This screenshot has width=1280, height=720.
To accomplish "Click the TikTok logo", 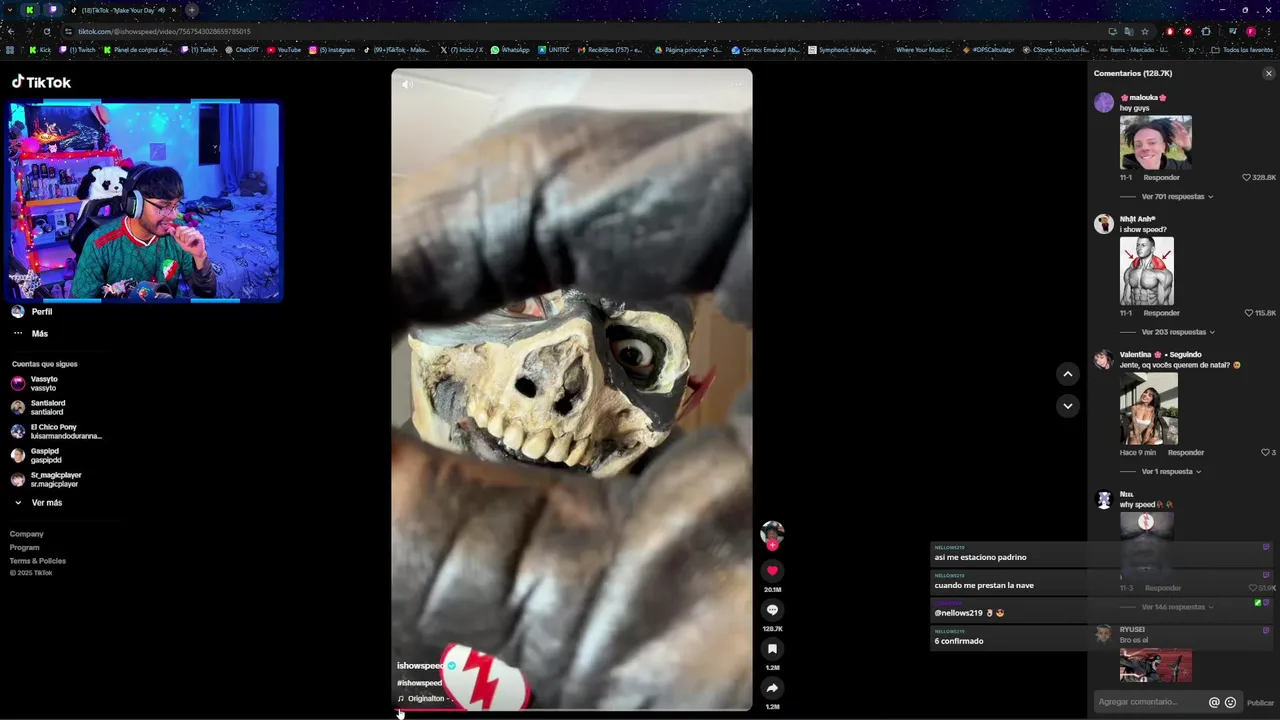I will 41,82.
